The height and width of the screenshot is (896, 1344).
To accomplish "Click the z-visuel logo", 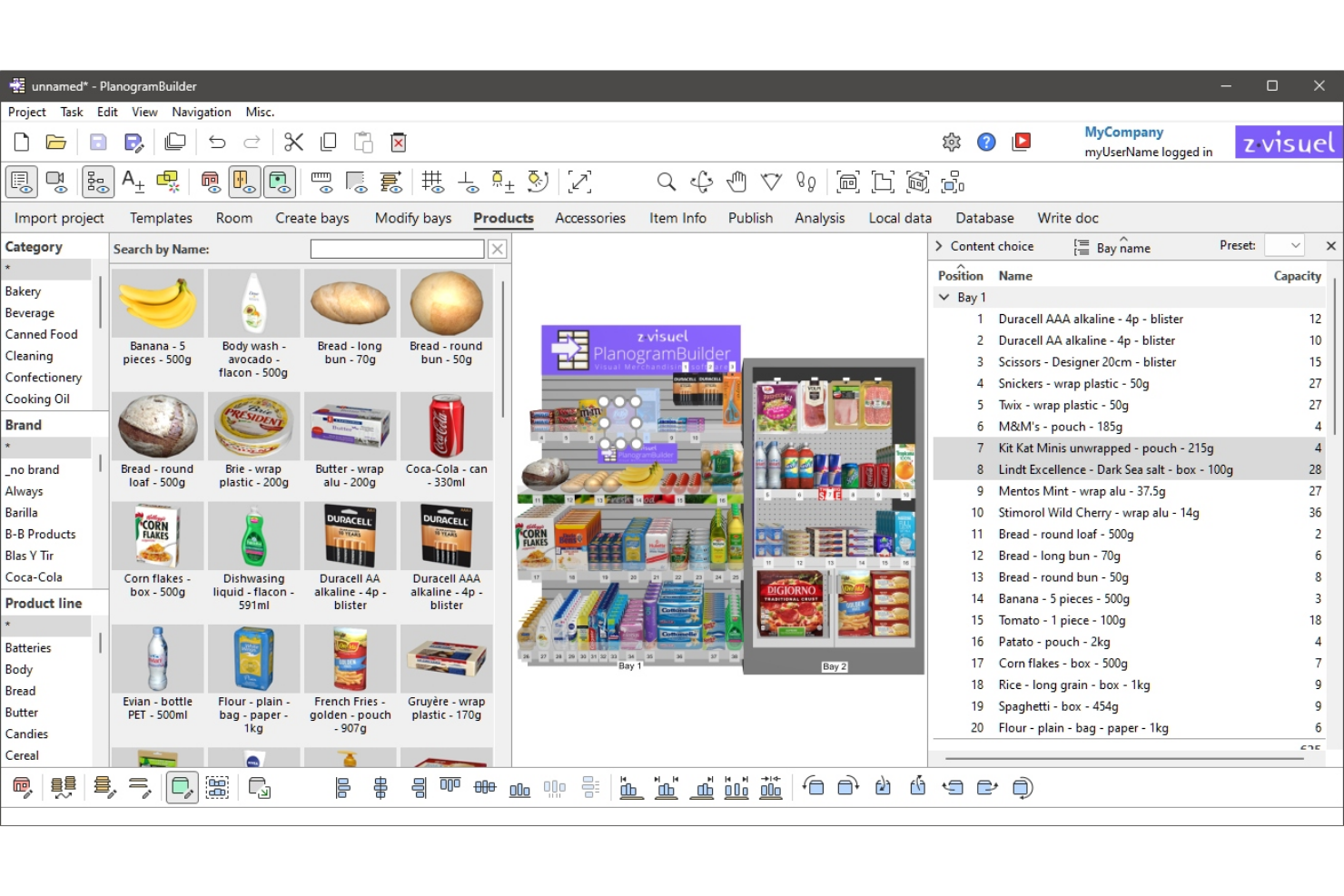I will click(x=1288, y=142).
